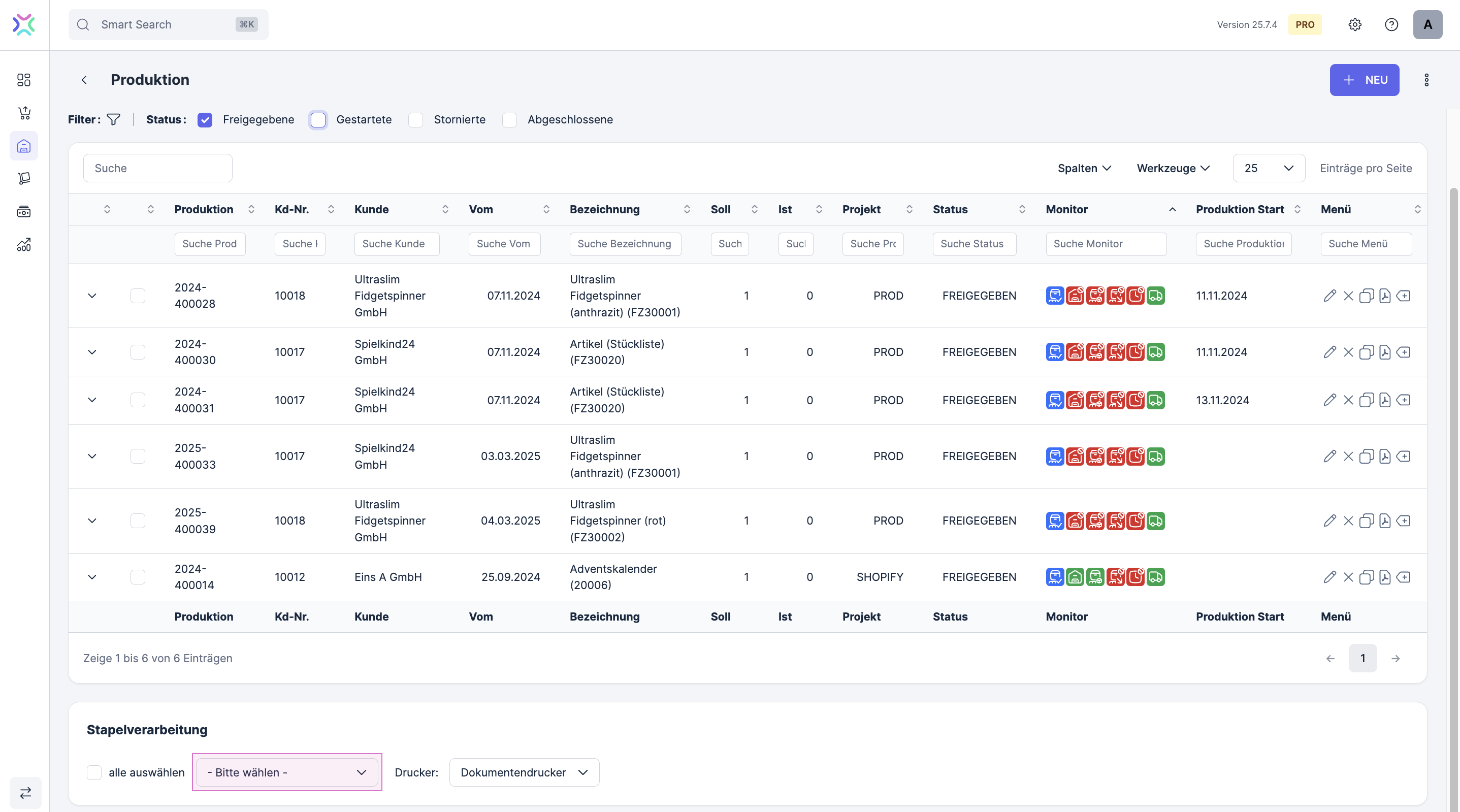Open the shopping cart icon in the sidebar
Screen dimensions: 1460x812
[24, 113]
